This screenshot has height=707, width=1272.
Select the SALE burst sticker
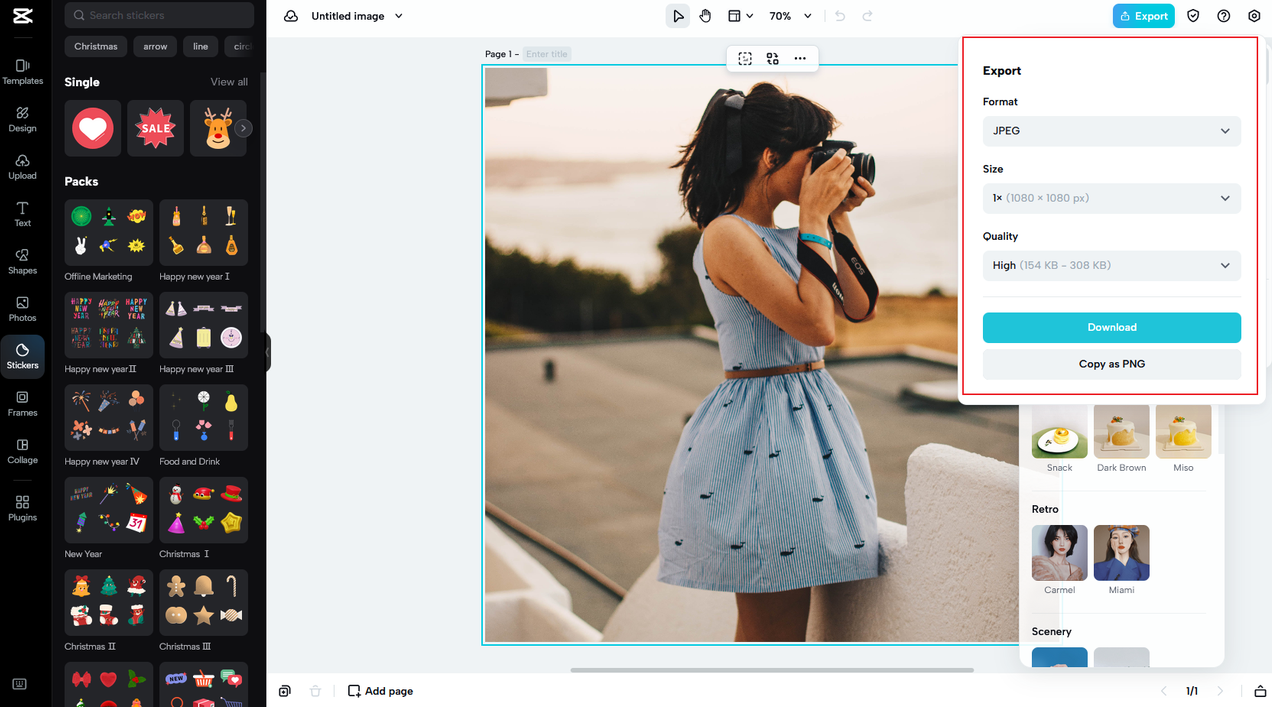[155, 128]
